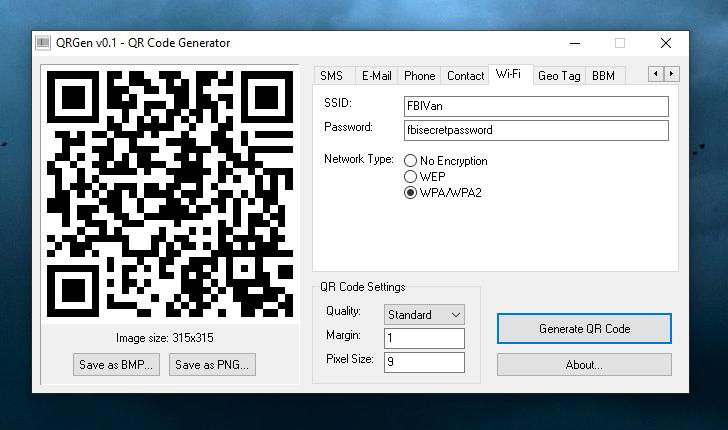Save the QR code as BMP
The height and width of the screenshot is (430, 728).
(116, 365)
